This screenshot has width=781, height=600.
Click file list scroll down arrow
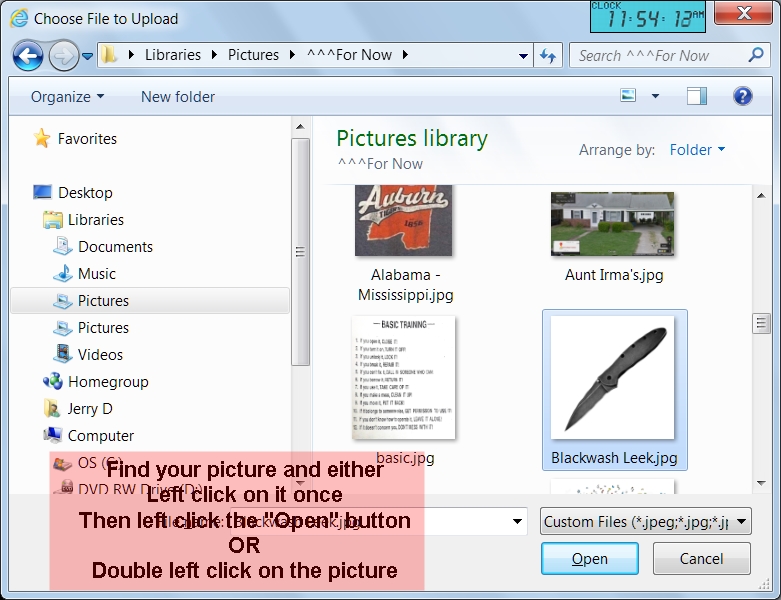click(x=761, y=483)
